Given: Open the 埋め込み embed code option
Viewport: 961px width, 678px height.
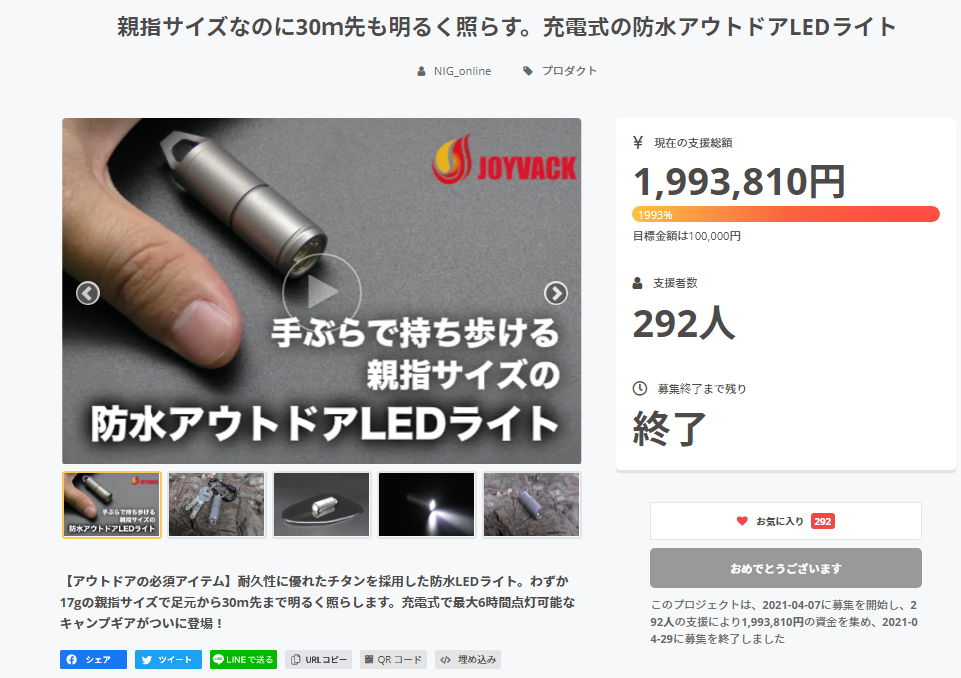Looking at the screenshot, I should pyautogui.click(x=468, y=660).
